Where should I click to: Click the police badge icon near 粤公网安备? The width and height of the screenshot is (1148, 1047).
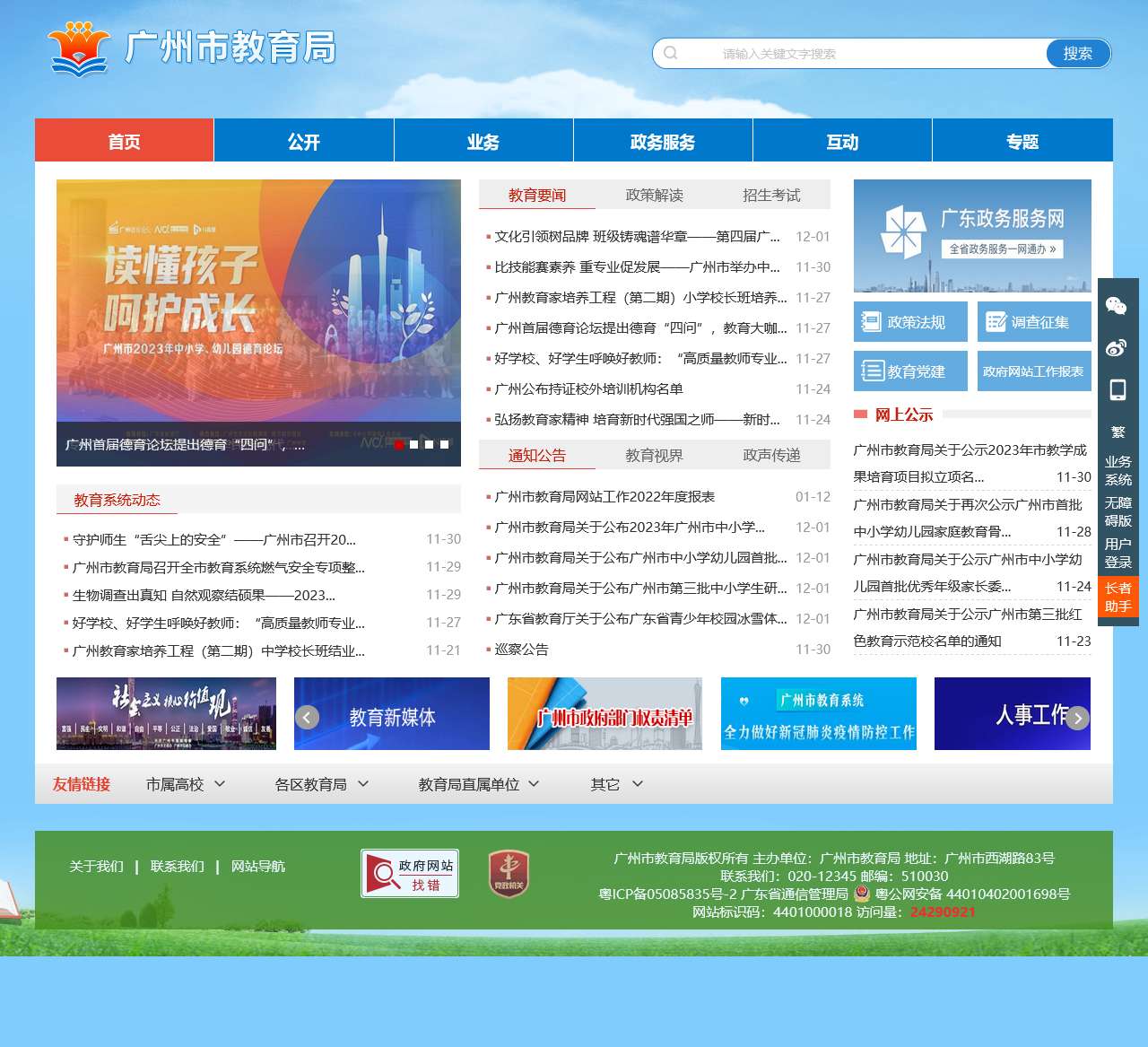(x=862, y=894)
